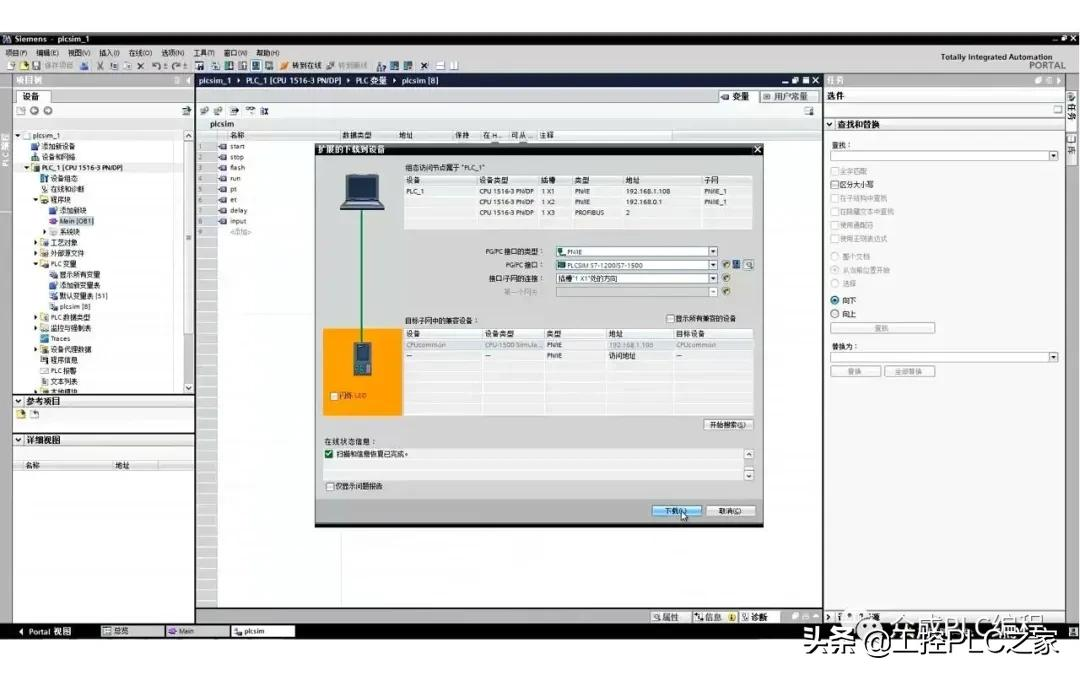This screenshot has width=1080, height=675.
Task: Click the 转到在线 (Go online) toolbar icon
Action: (301, 65)
